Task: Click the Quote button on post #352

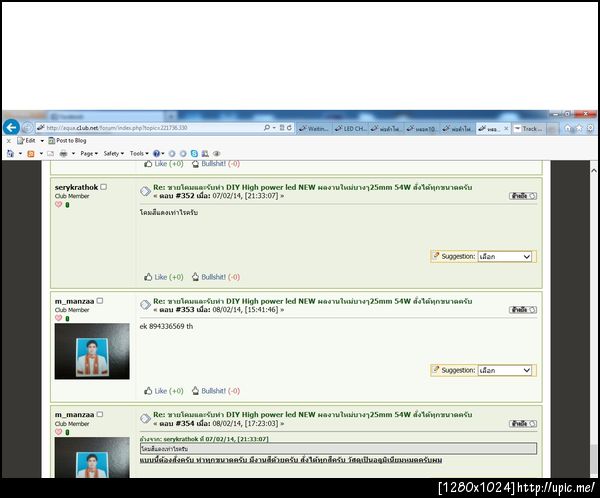Action: pyautogui.click(x=523, y=196)
